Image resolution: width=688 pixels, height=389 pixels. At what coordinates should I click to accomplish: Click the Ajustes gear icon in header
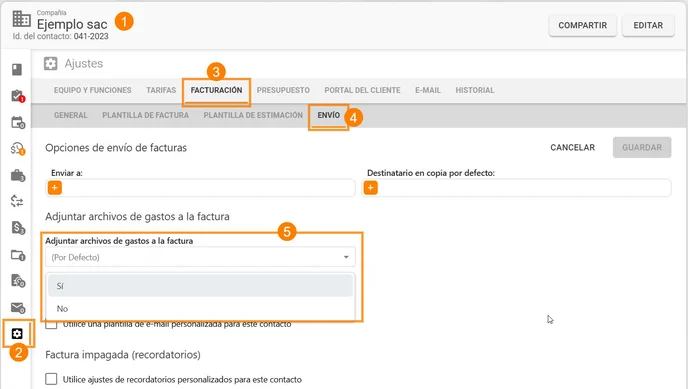[x=50, y=64]
